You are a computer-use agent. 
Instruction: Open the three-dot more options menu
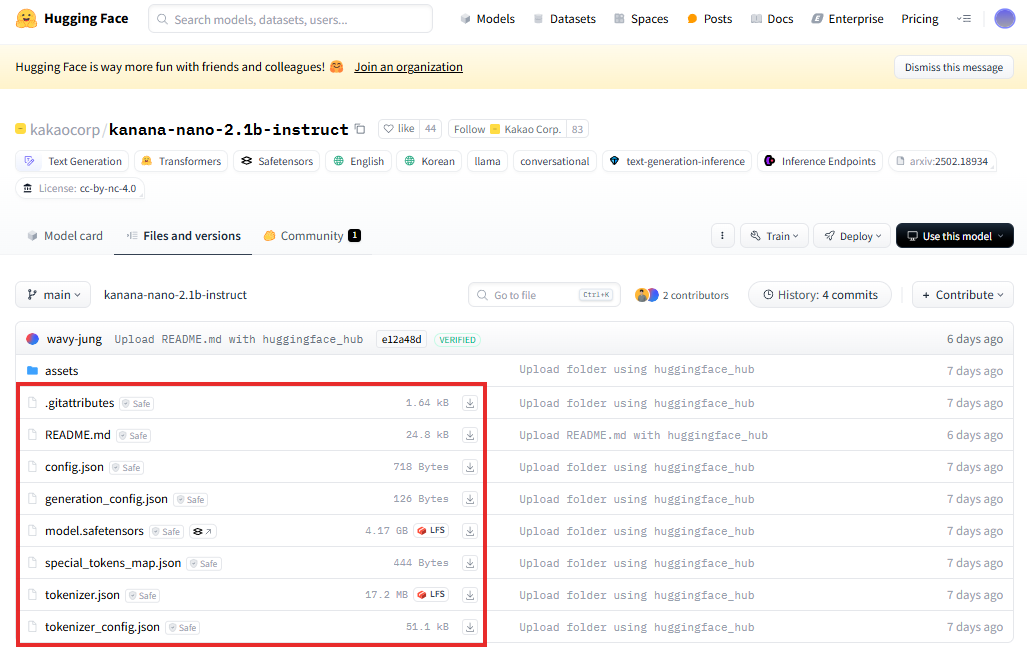click(x=722, y=236)
